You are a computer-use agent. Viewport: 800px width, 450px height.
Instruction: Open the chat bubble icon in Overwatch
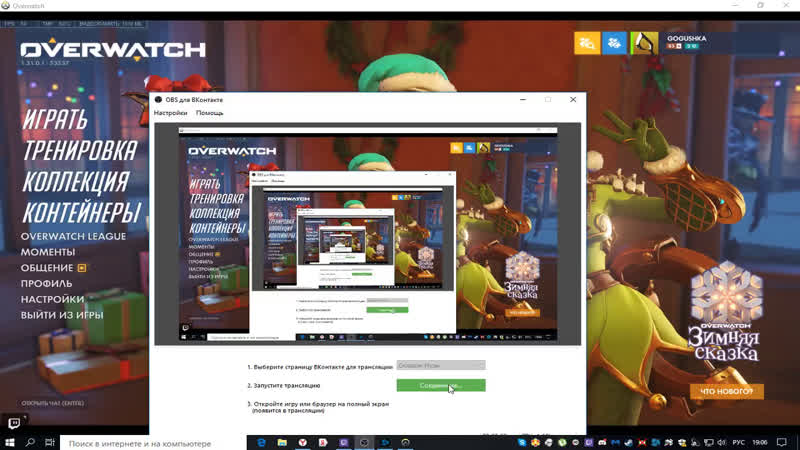[x=14, y=423]
